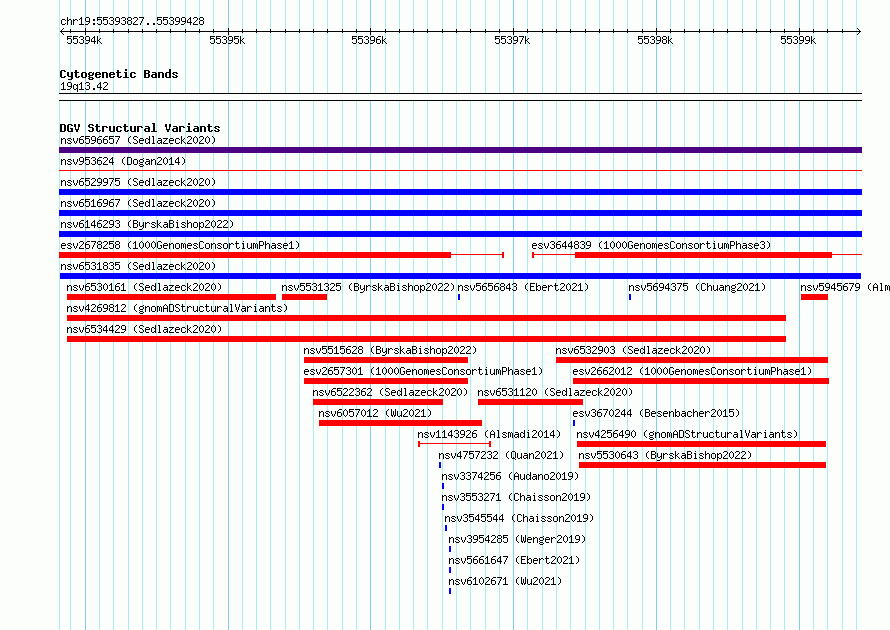Click the nsv4757232 (Quan2021) label
The width and height of the screenshot is (890, 630).
point(501,455)
